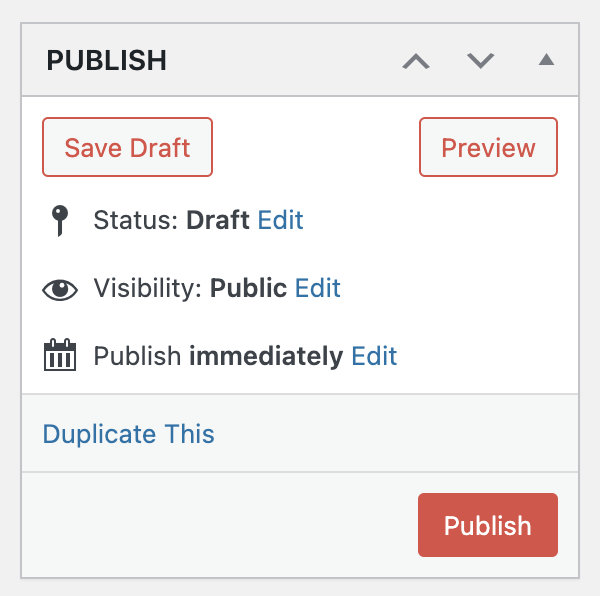The image size is (600, 596).
Task: Collapse the Publish panel with triangle toggle
Action: tap(546, 60)
